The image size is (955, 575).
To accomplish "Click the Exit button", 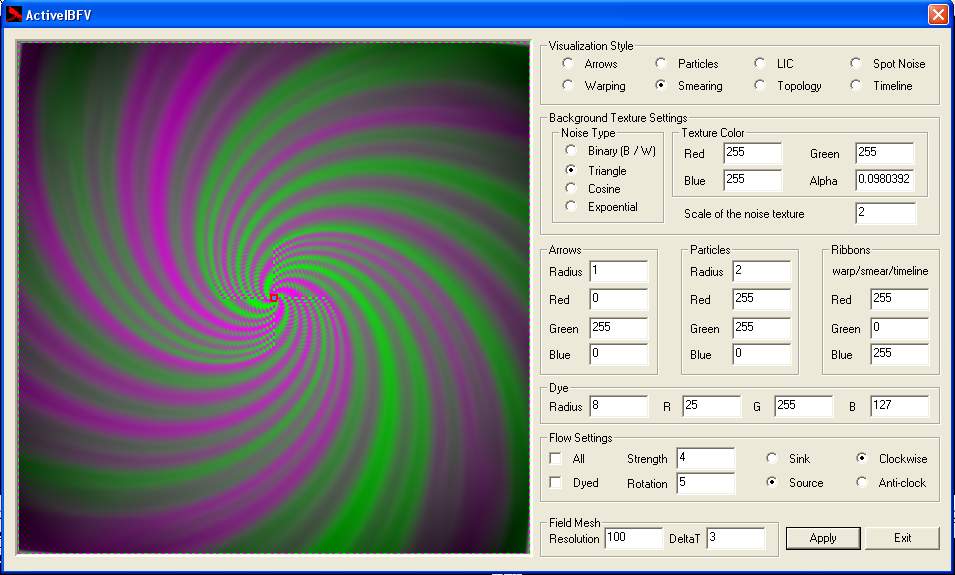I will (x=902, y=538).
